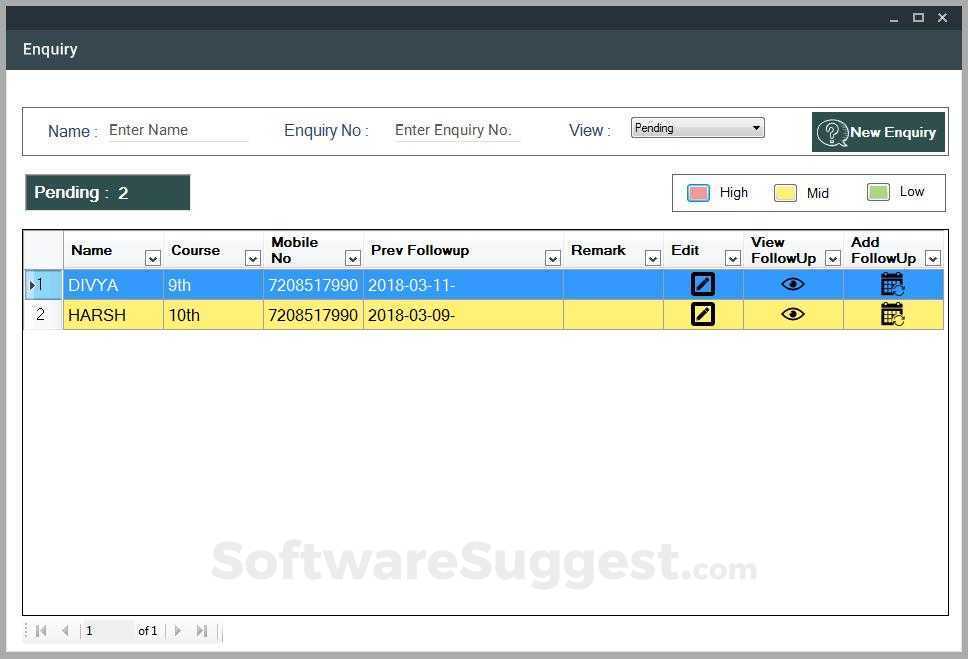
Task: Show follow-ups via DIVYA's eye icon
Action: 793,284
